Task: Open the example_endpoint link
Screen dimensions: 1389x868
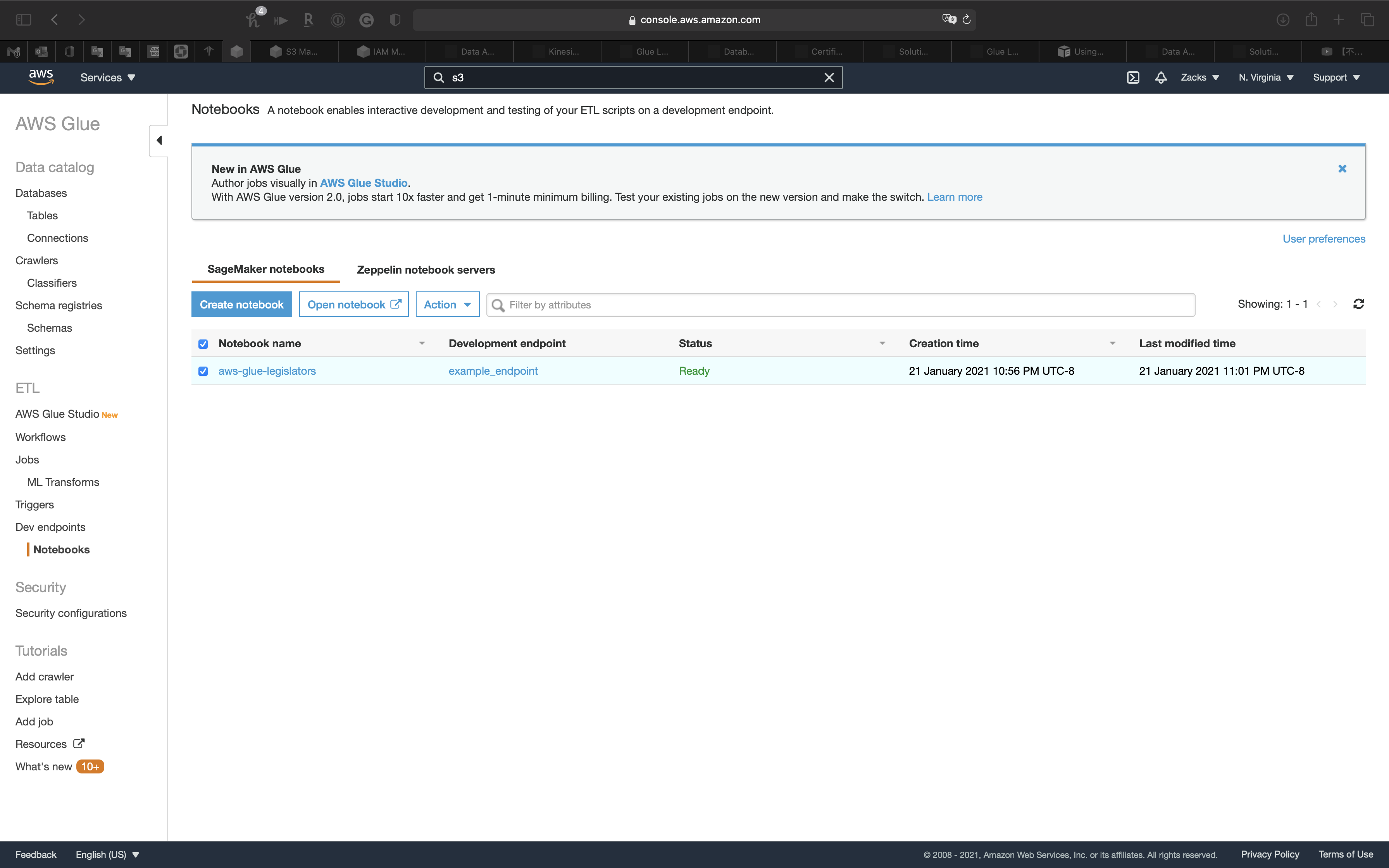Action: click(x=493, y=372)
